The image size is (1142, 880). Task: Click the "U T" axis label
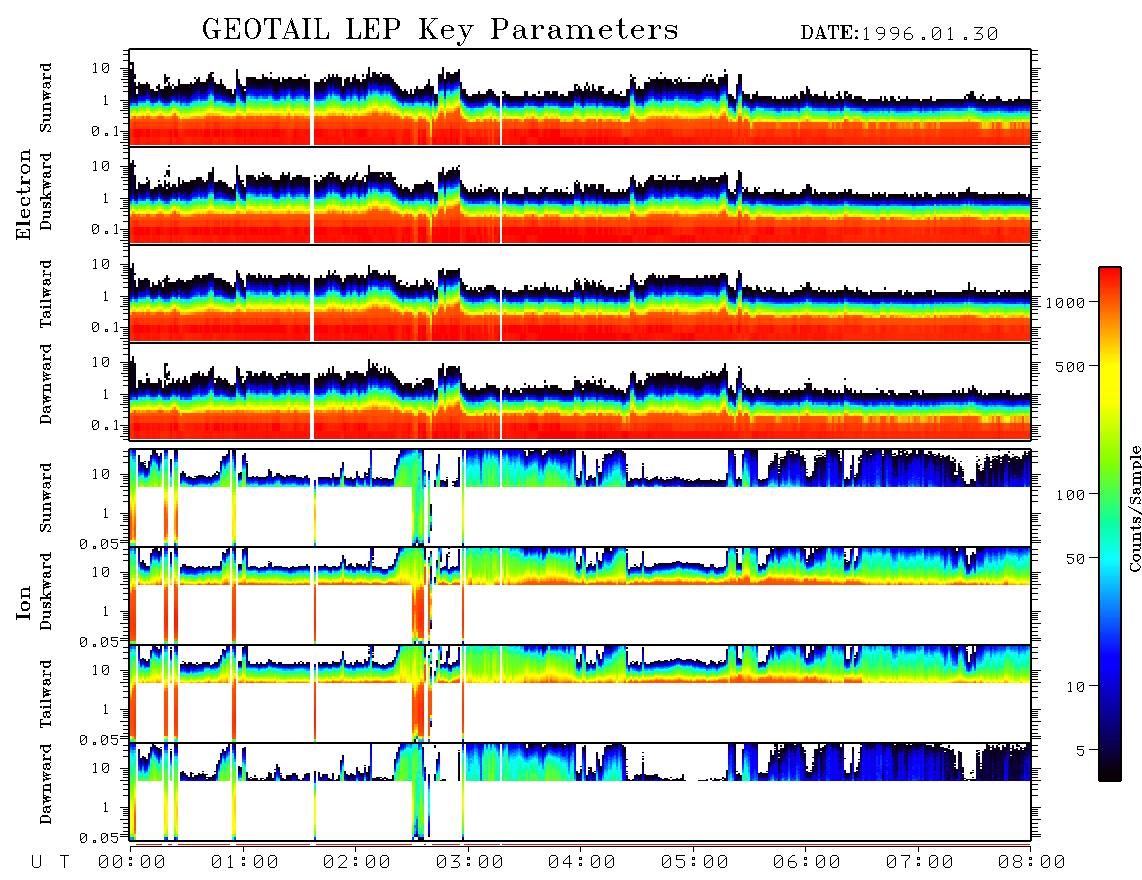50,862
